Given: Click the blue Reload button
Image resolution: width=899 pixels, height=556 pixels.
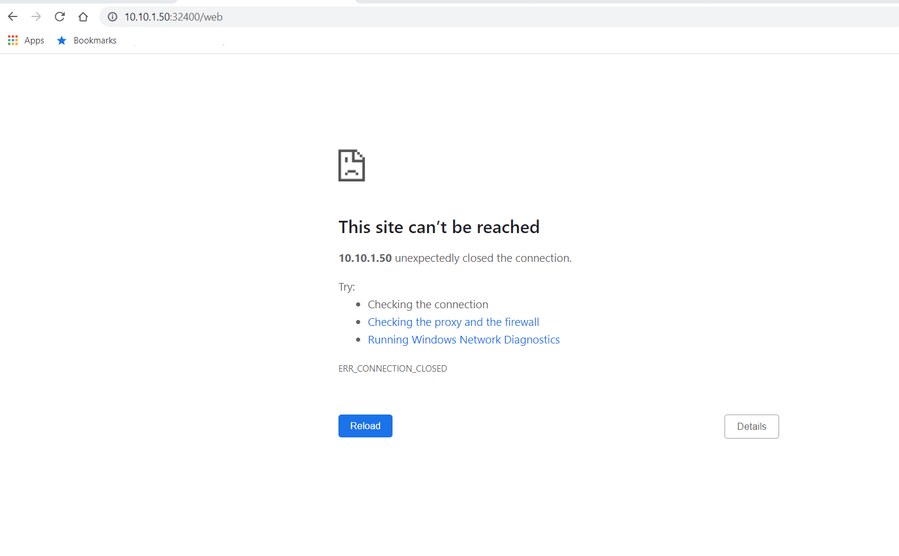Looking at the screenshot, I should 365,426.
